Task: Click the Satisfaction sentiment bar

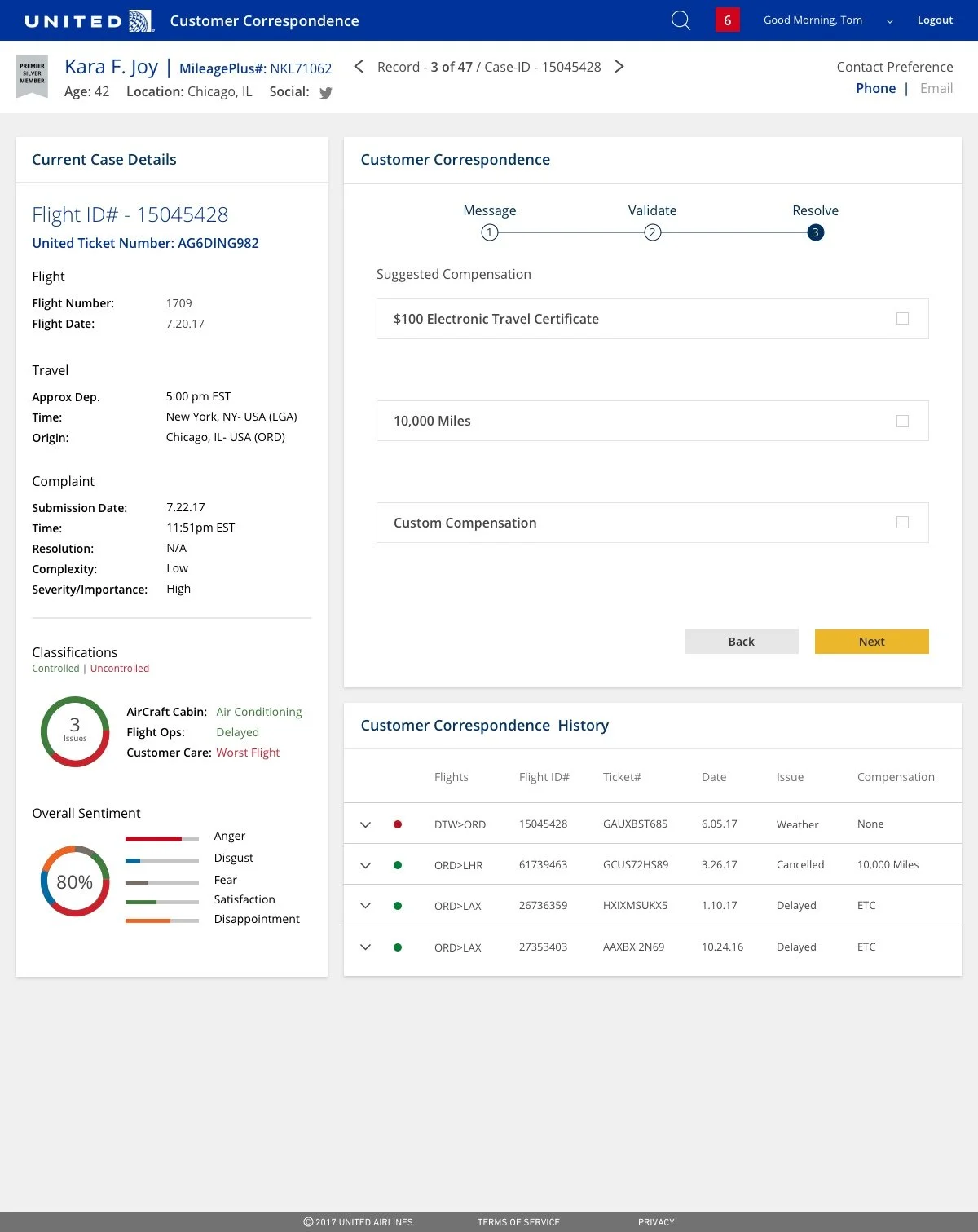Action: coord(162,902)
